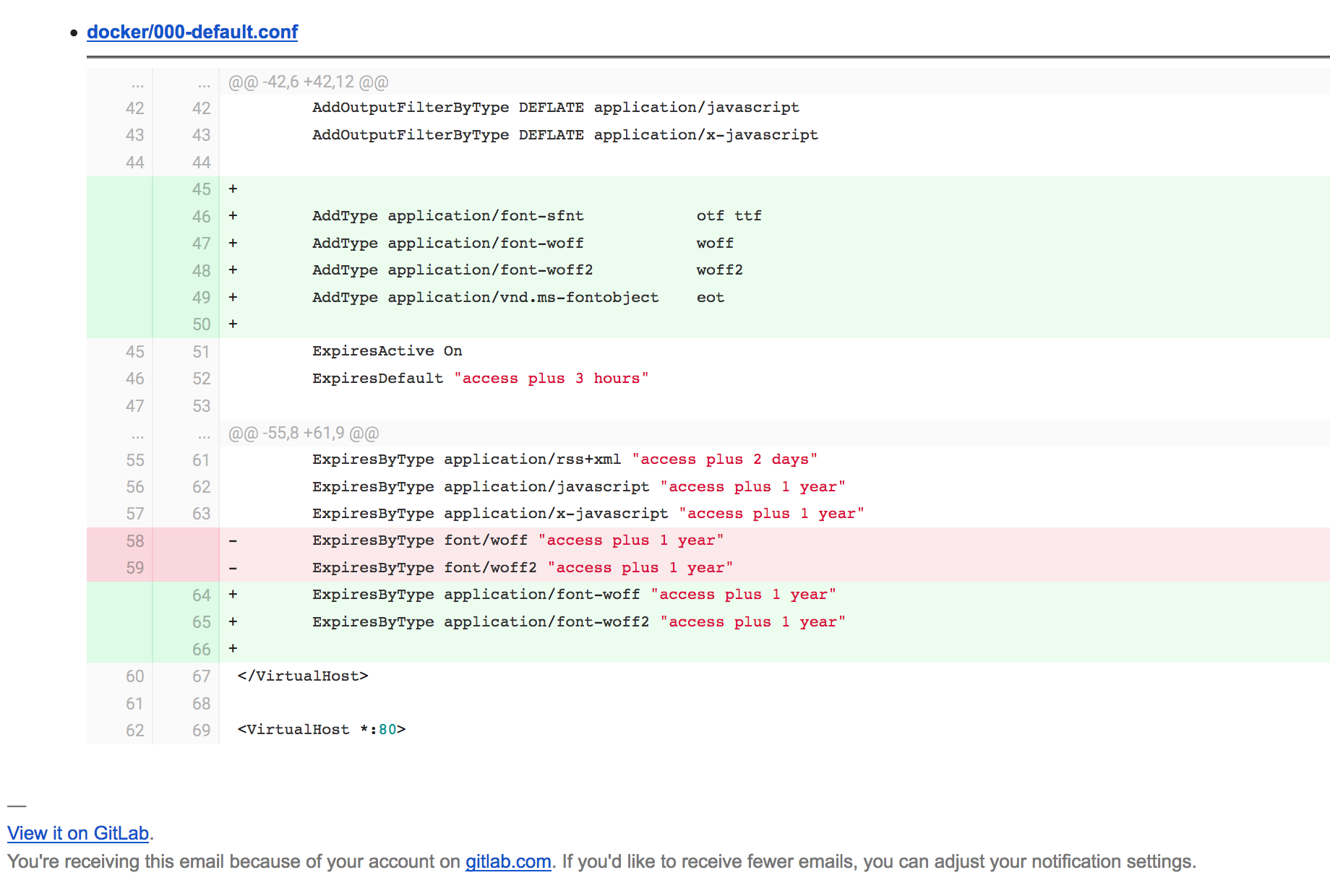Click the "access plus 2 days" string

click(x=724, y=460)
